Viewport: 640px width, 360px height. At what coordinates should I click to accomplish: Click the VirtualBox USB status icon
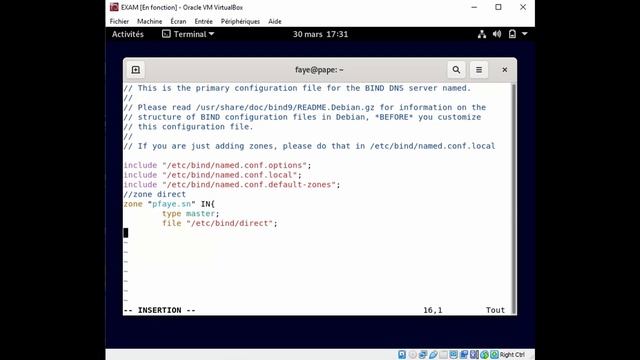point(433,355)
